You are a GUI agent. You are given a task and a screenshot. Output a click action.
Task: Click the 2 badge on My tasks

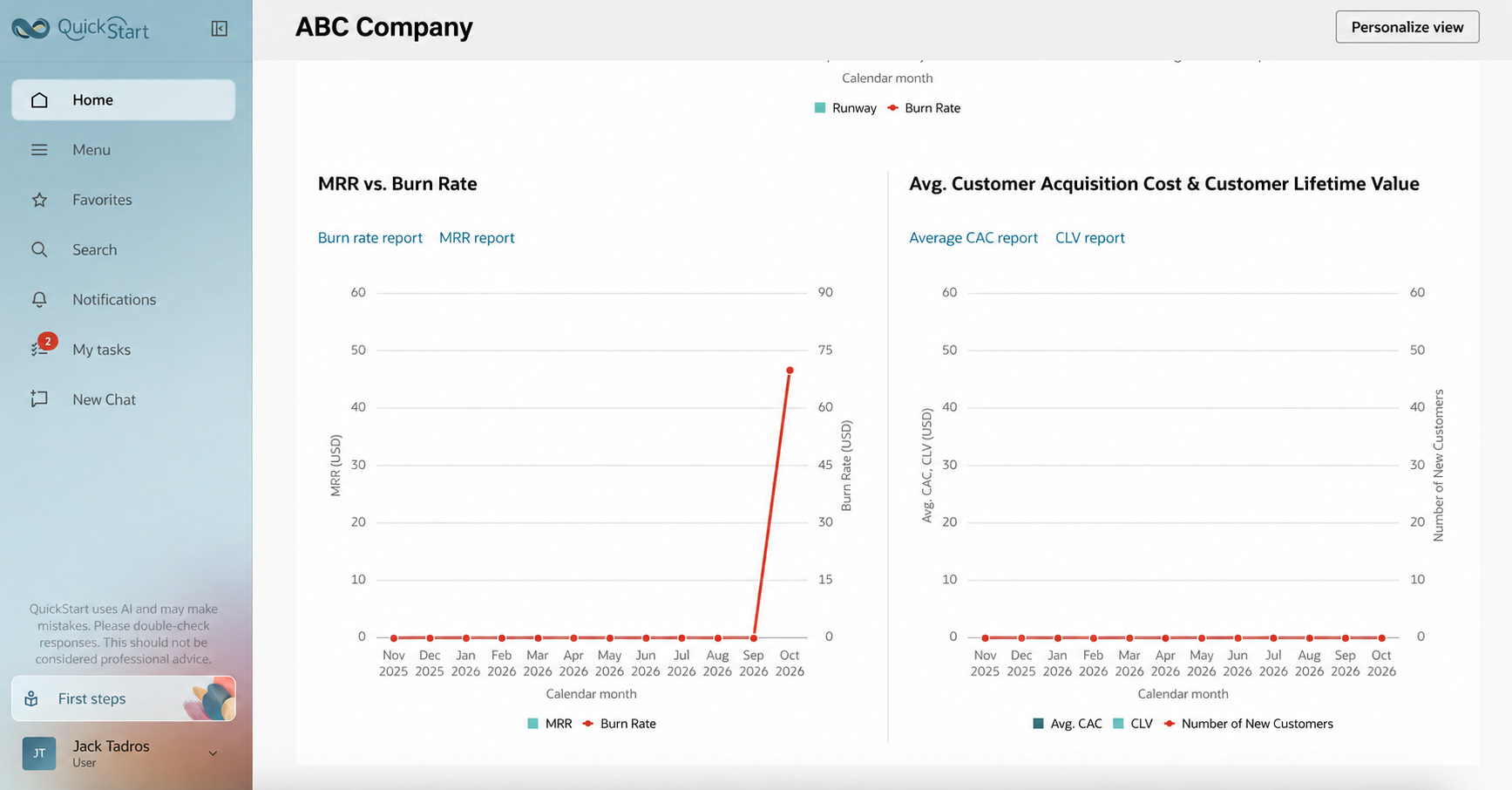click(48, 341)
